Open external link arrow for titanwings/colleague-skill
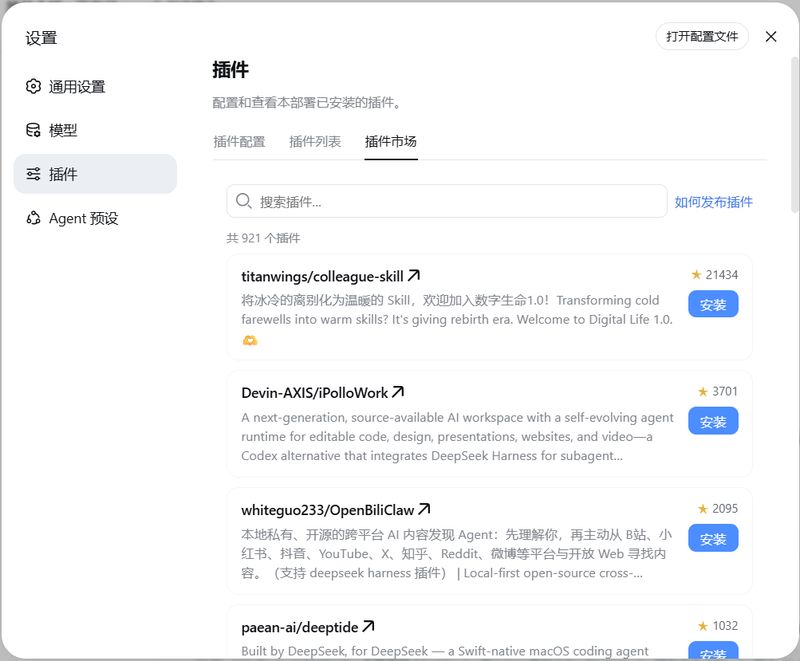This screenshot has height=661, width=800. [414, 275]
